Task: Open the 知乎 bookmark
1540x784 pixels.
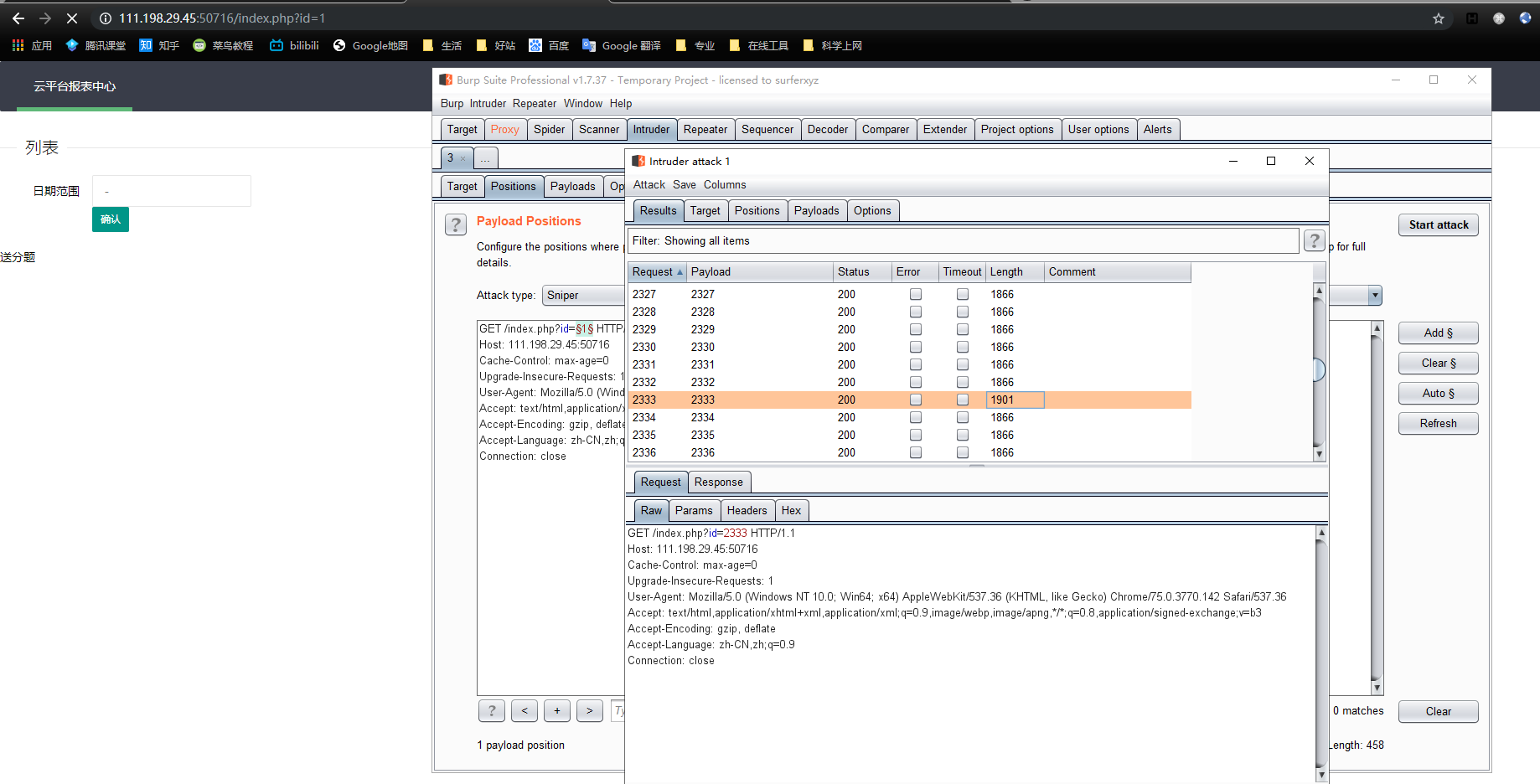Action: tap(159, 45)
